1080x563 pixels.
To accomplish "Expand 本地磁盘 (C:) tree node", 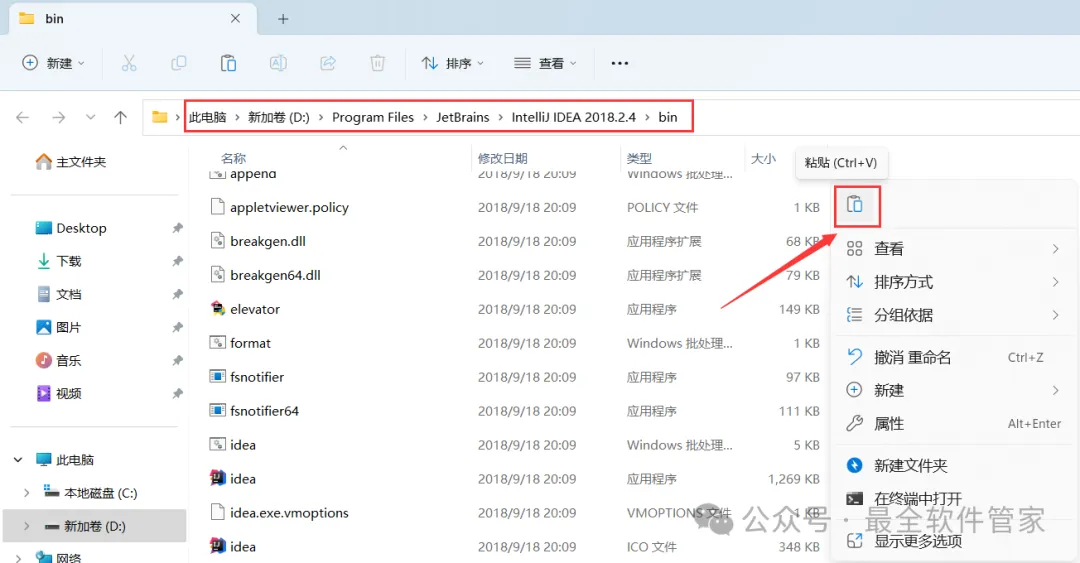I will (x=26, y=493).
